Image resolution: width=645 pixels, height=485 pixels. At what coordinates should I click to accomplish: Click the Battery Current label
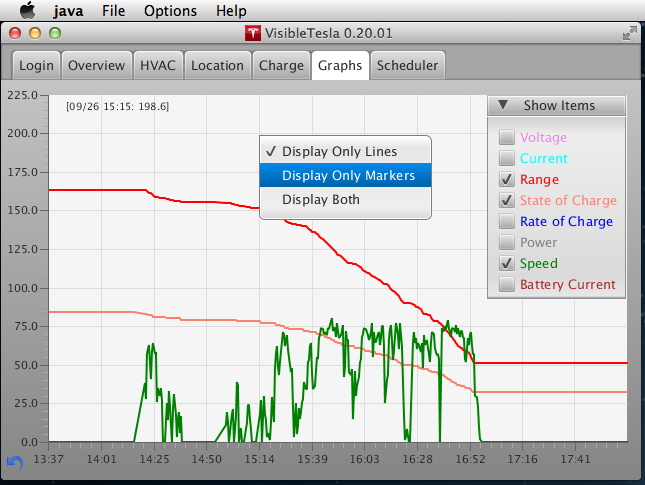pos(568,284)
